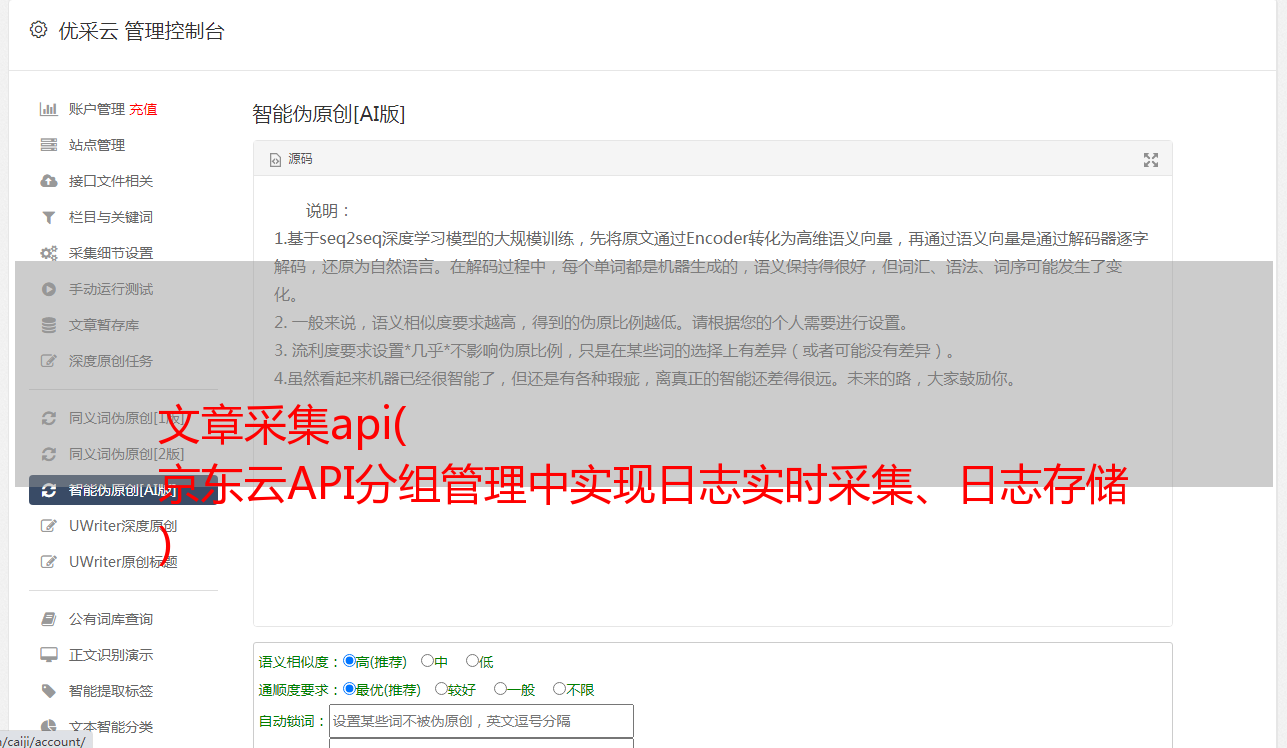The height and width of the screenshot is (748, 1287).
Task: Click the gears icon for 采集细节设置
Action: 48,253
